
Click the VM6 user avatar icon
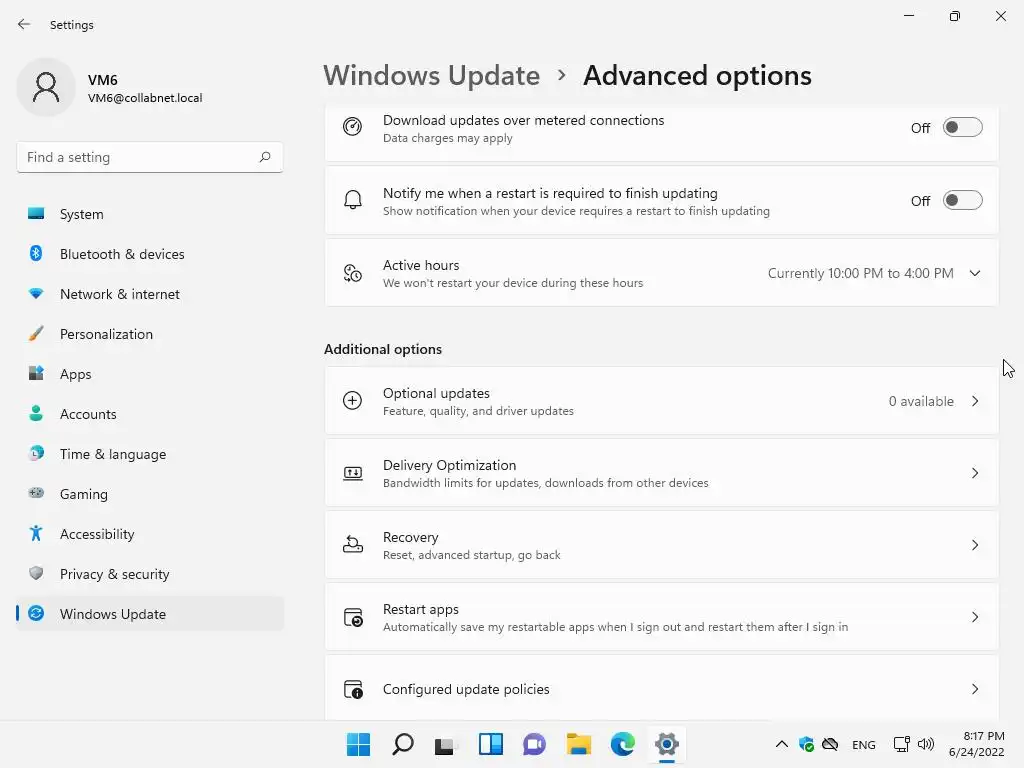tap(46, 87)
